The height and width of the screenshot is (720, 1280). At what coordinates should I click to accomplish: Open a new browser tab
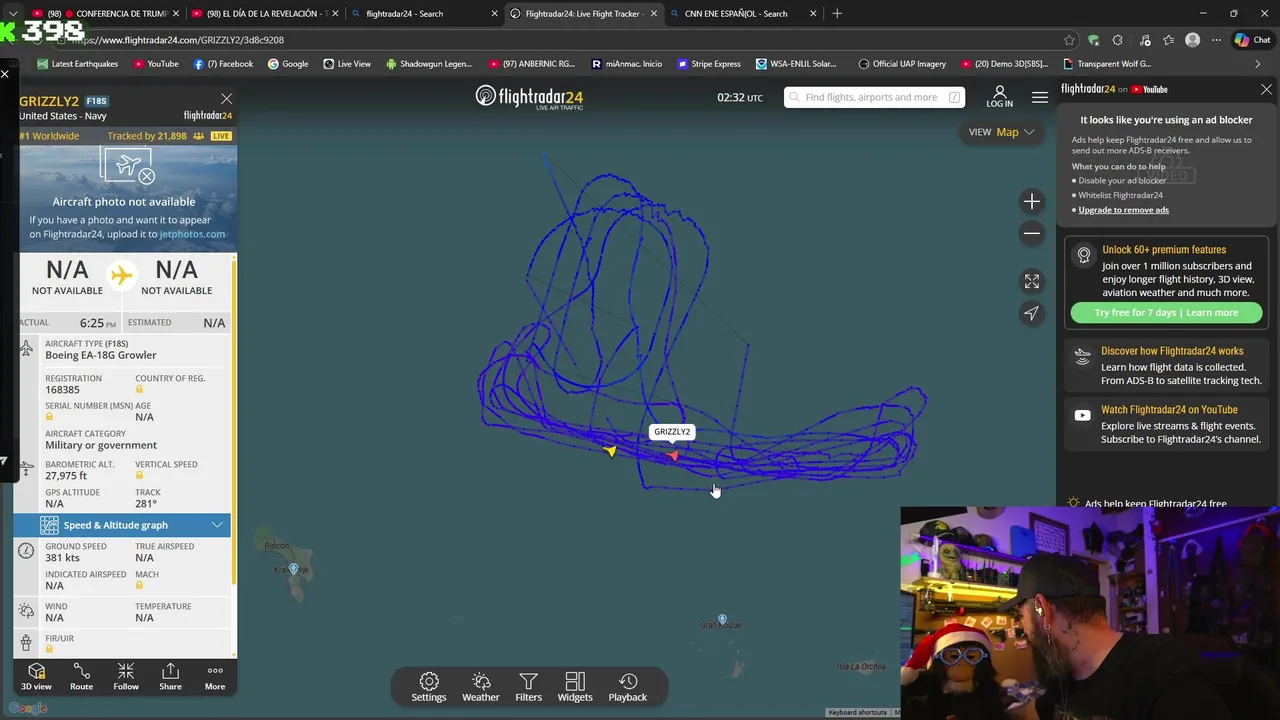click(x=837, y=14)
